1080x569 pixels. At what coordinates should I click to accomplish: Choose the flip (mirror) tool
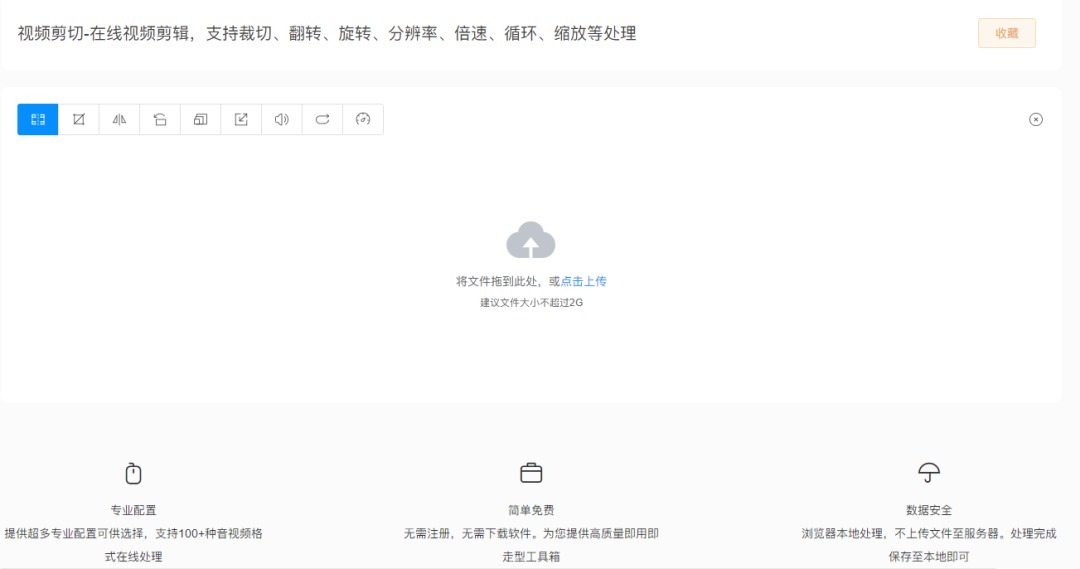[119, 120]
